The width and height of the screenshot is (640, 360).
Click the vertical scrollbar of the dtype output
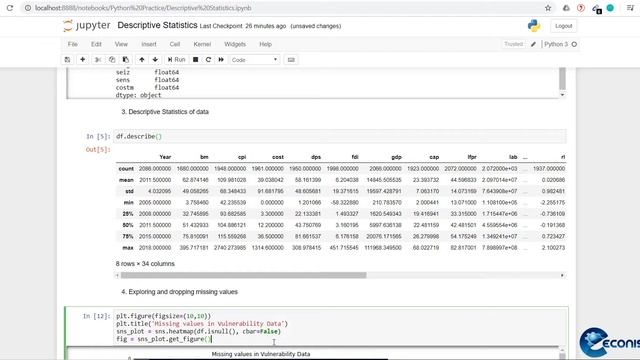click(562, 79)
